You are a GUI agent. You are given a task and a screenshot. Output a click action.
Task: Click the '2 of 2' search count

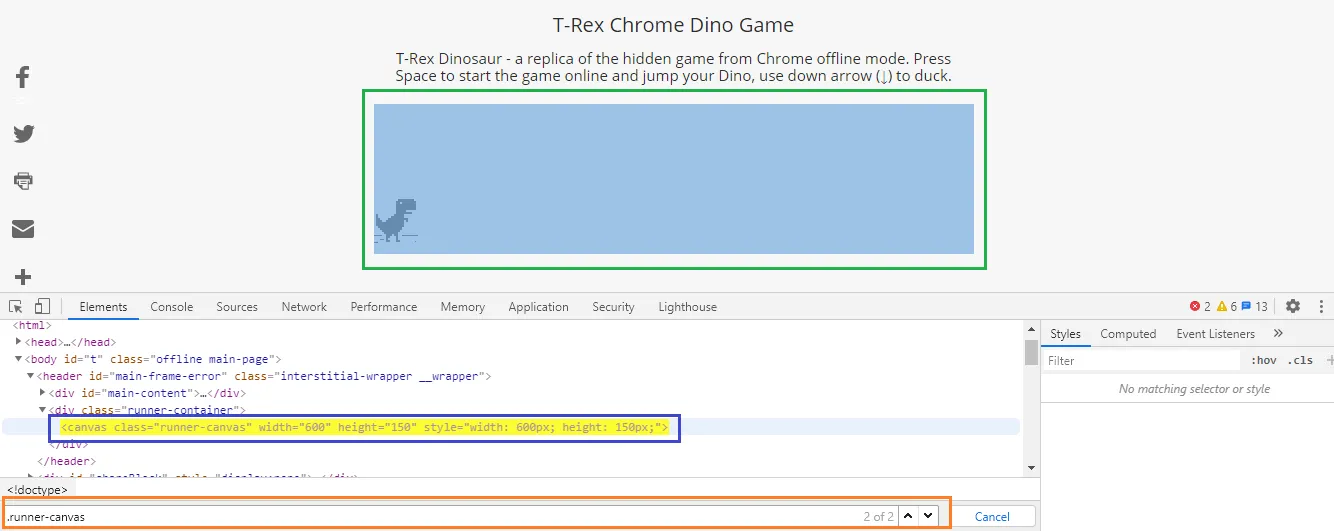click(879, 516)
